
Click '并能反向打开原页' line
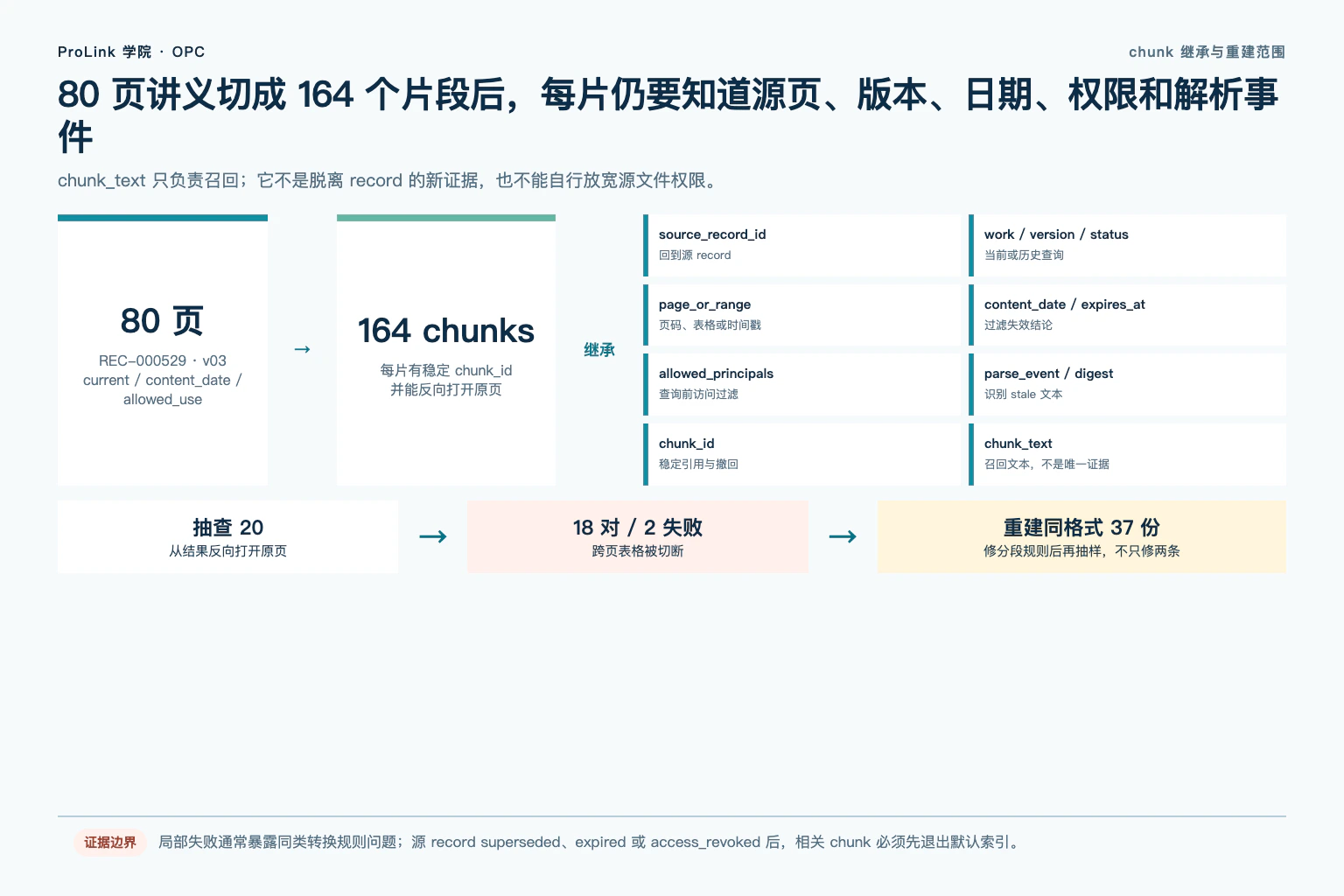point(446,389)
